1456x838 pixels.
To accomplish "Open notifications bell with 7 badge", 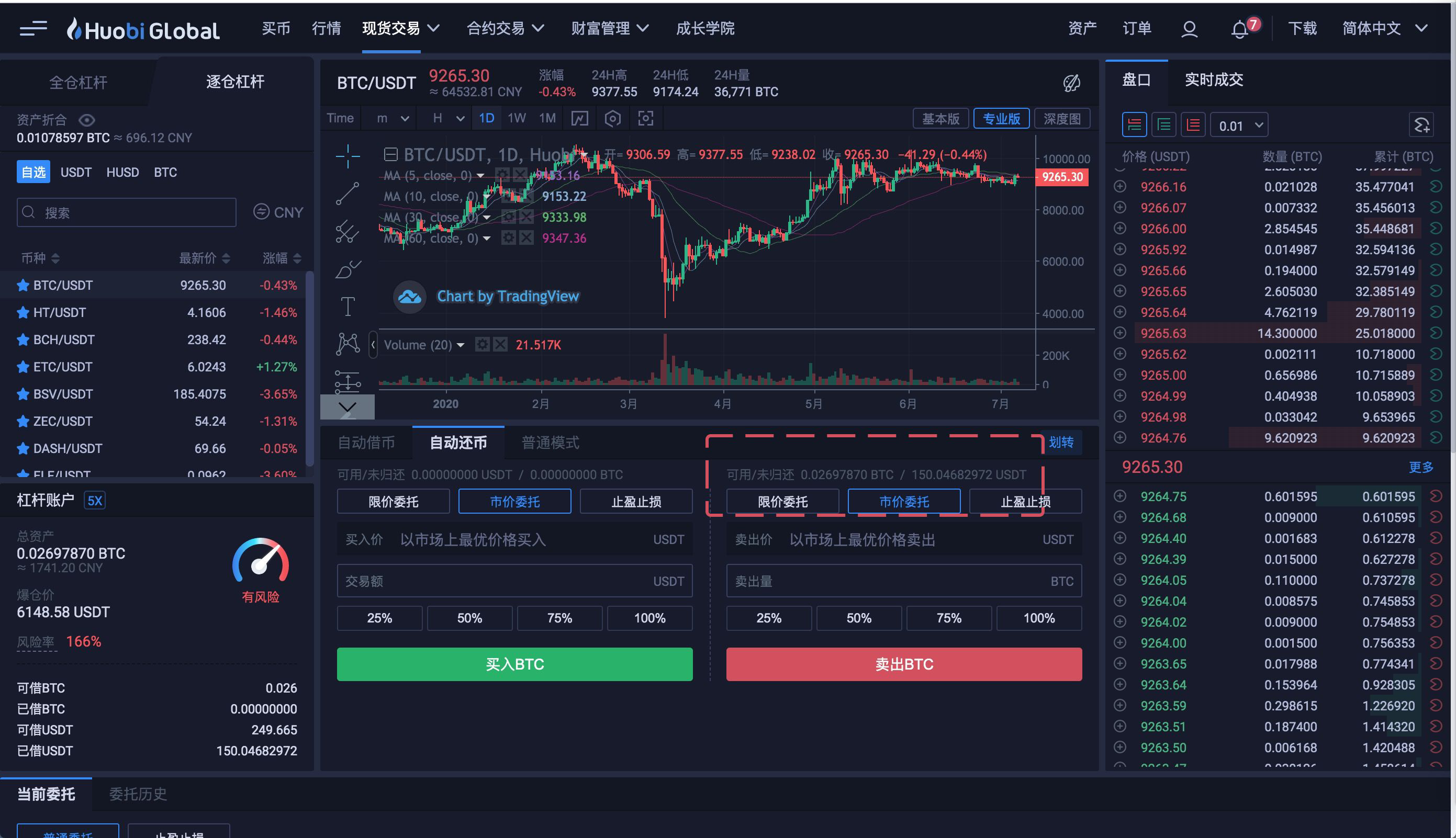I will (1239, 29).
